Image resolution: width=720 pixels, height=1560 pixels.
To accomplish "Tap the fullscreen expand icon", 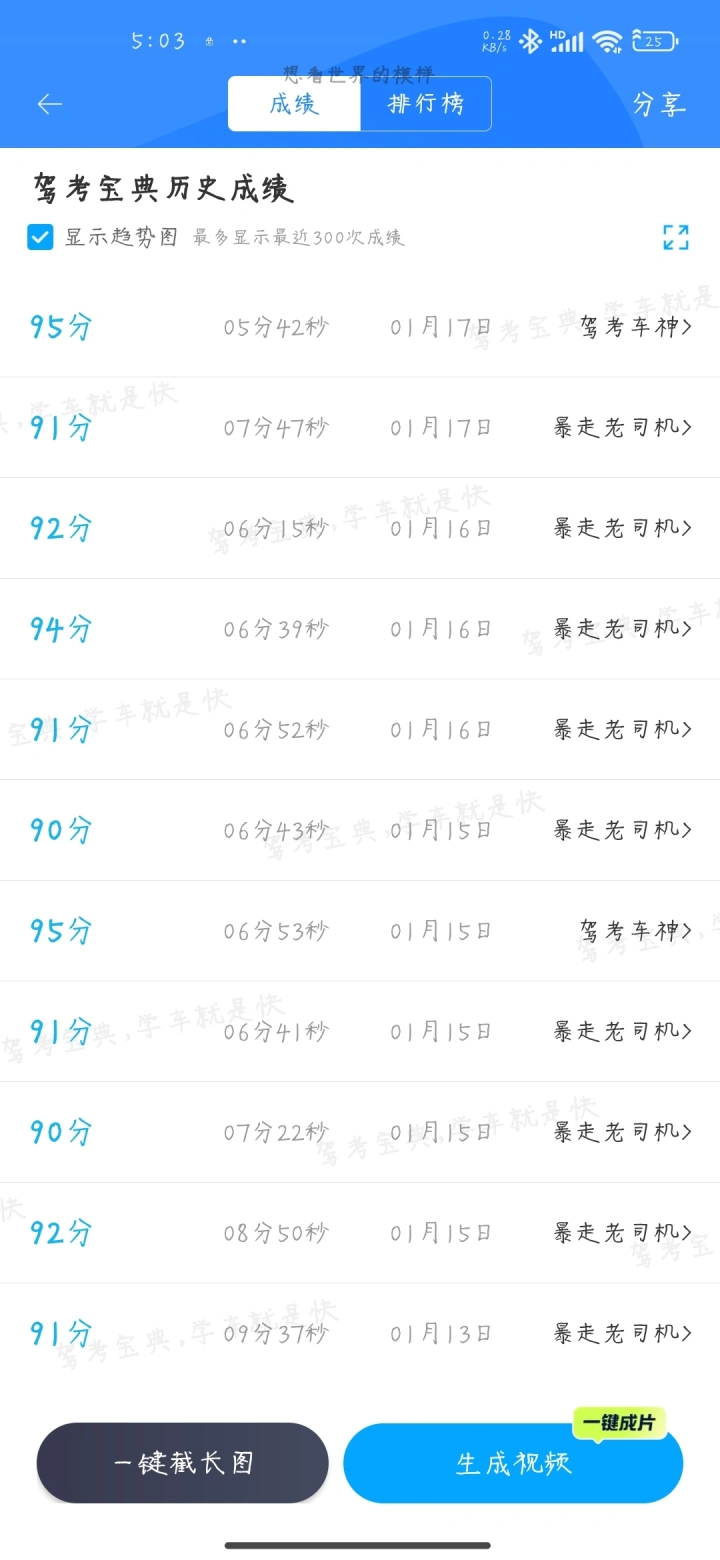I will (x=676, y=237).
